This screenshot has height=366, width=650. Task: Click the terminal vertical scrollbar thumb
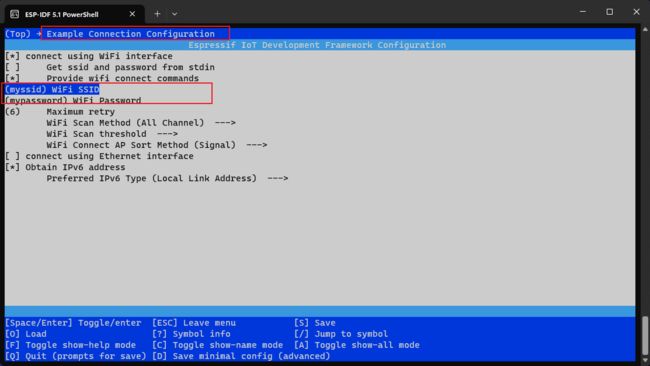click(645, 335)
